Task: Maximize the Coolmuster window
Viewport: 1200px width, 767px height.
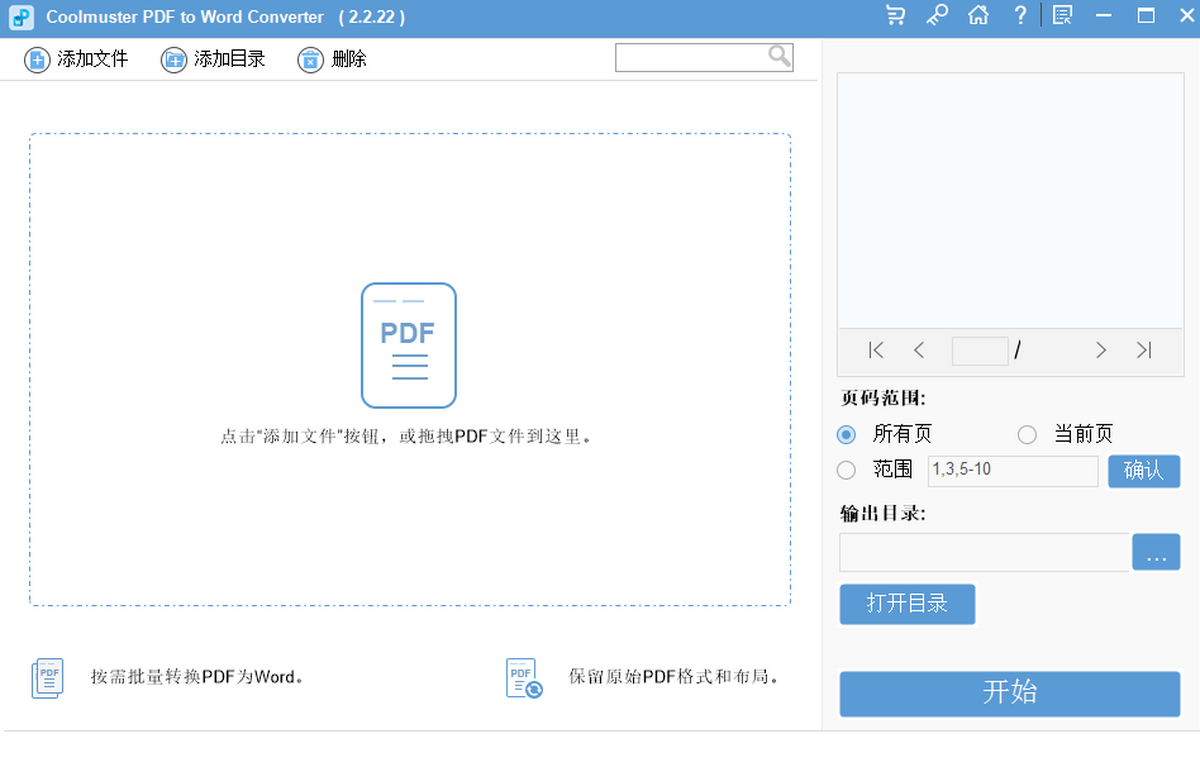Action: tap(1146, 16)
